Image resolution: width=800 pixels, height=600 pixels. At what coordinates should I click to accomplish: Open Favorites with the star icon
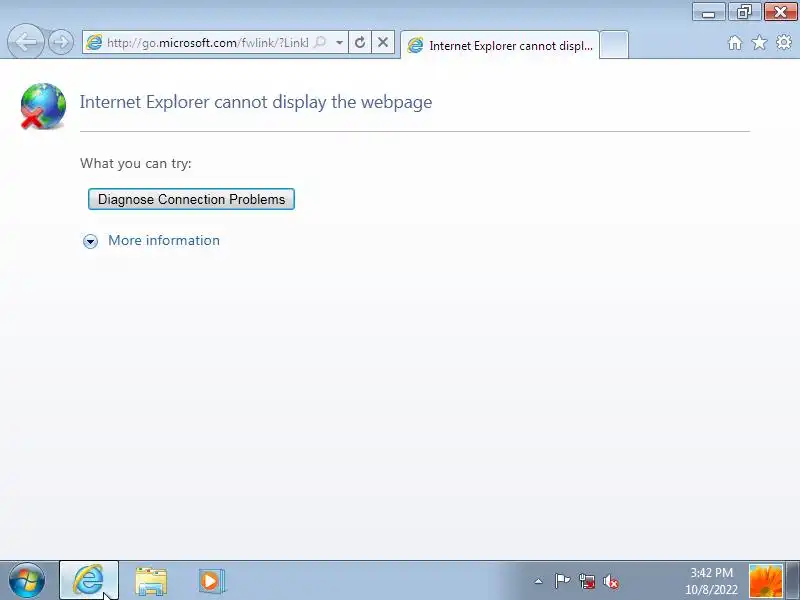point(759,42)
